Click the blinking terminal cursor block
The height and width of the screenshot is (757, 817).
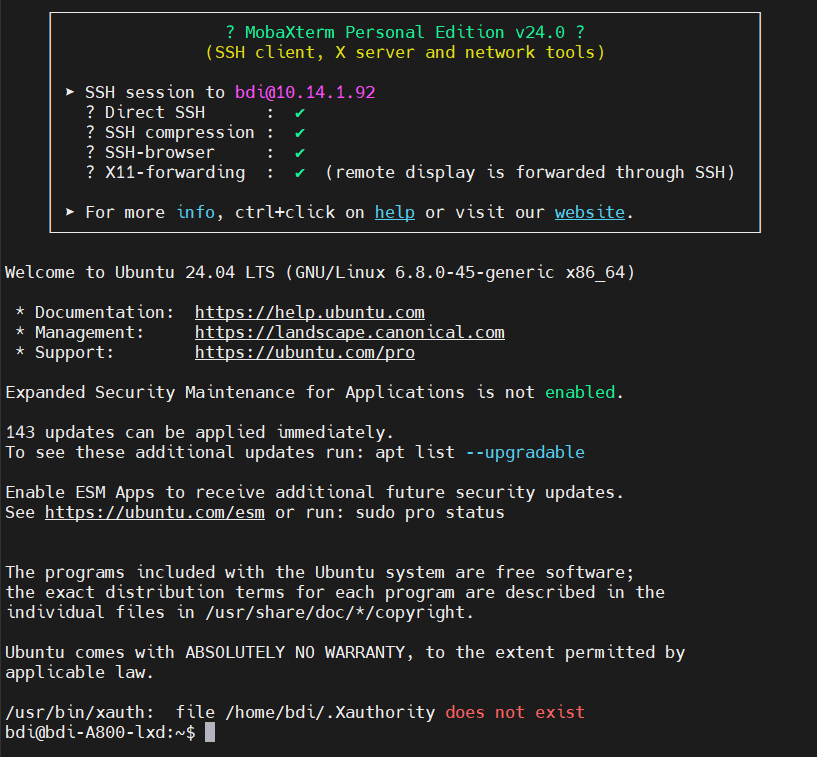(x=210, y=731)
